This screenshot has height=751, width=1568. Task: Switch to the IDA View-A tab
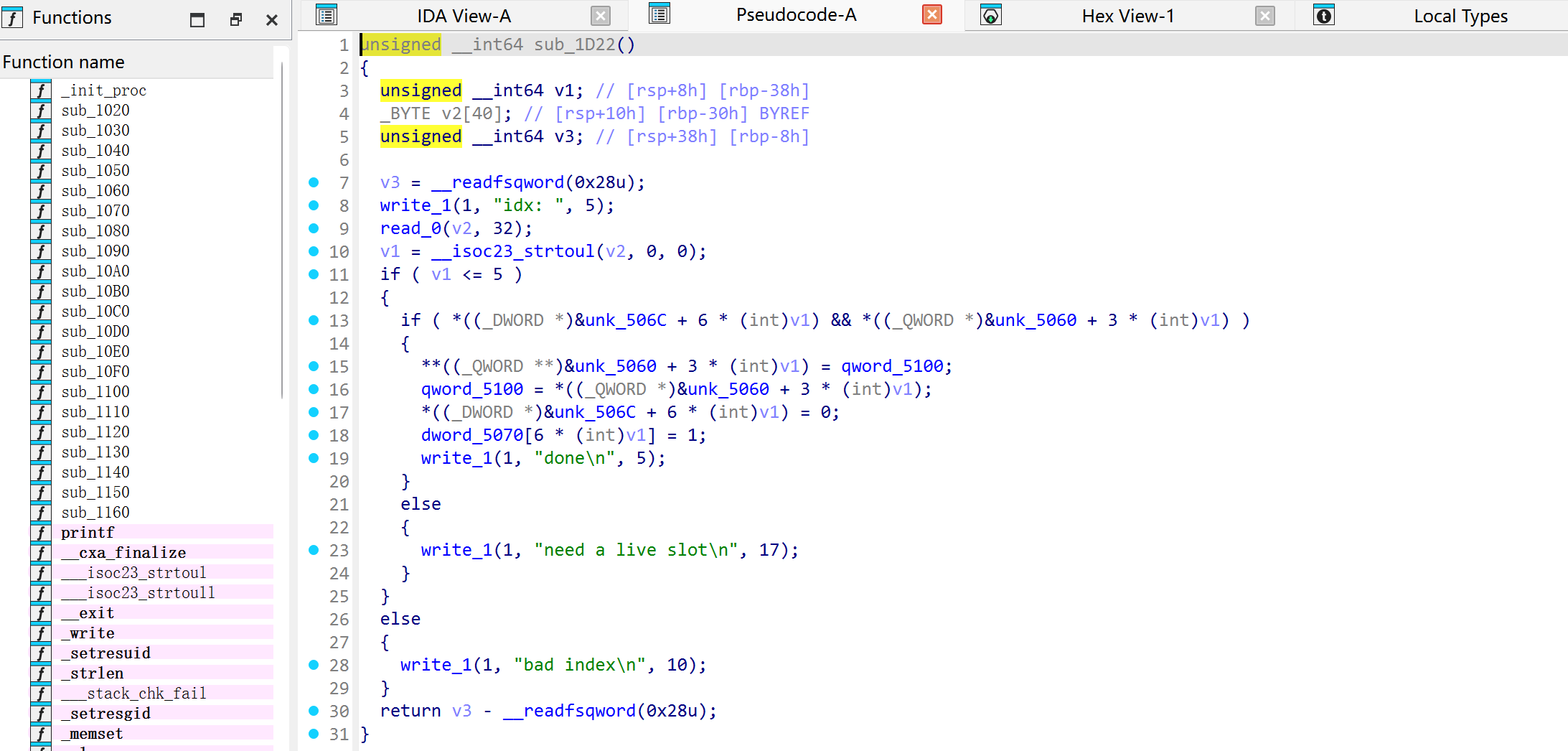[464, 16]
